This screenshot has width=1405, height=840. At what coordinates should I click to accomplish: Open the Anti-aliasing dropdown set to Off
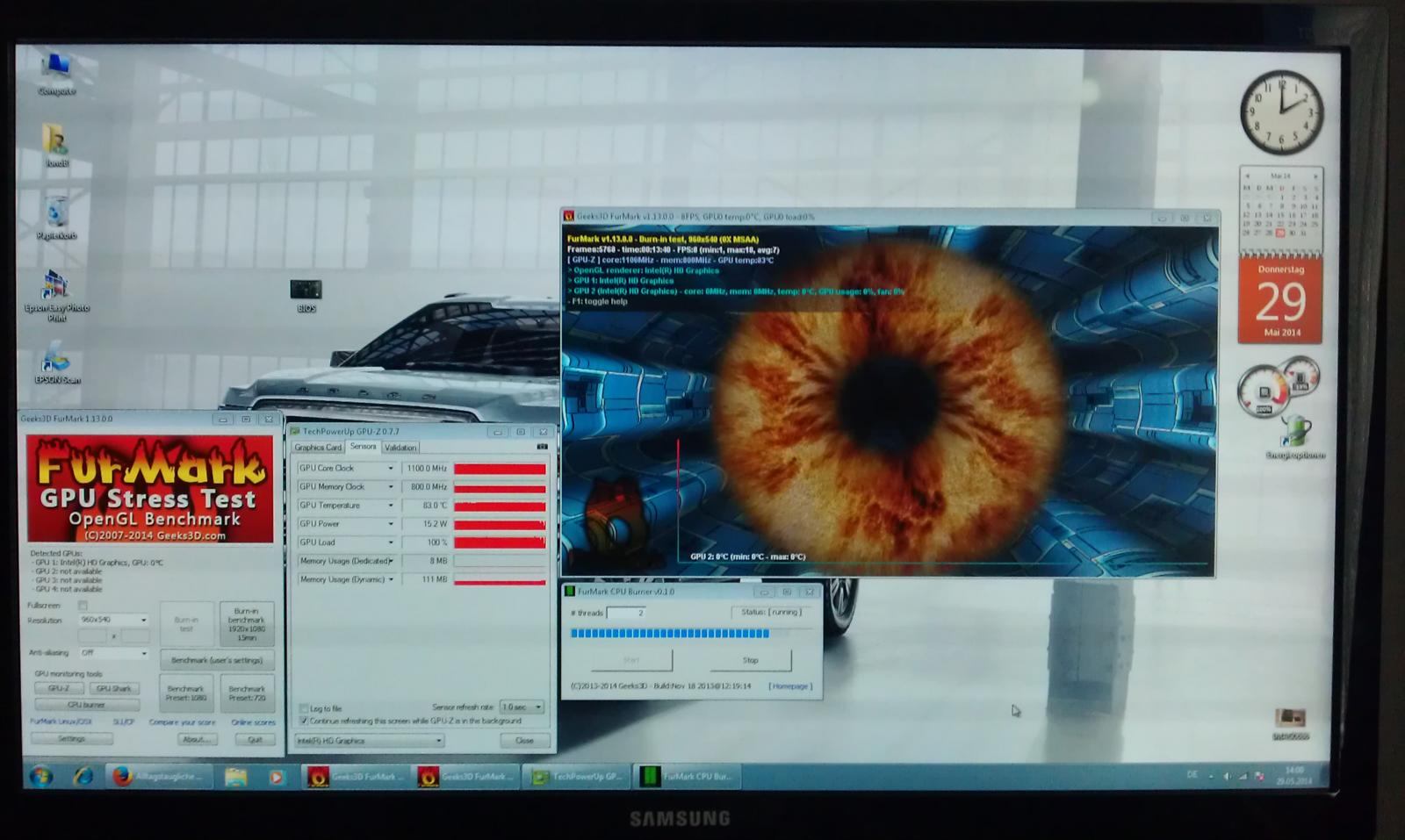113,653
